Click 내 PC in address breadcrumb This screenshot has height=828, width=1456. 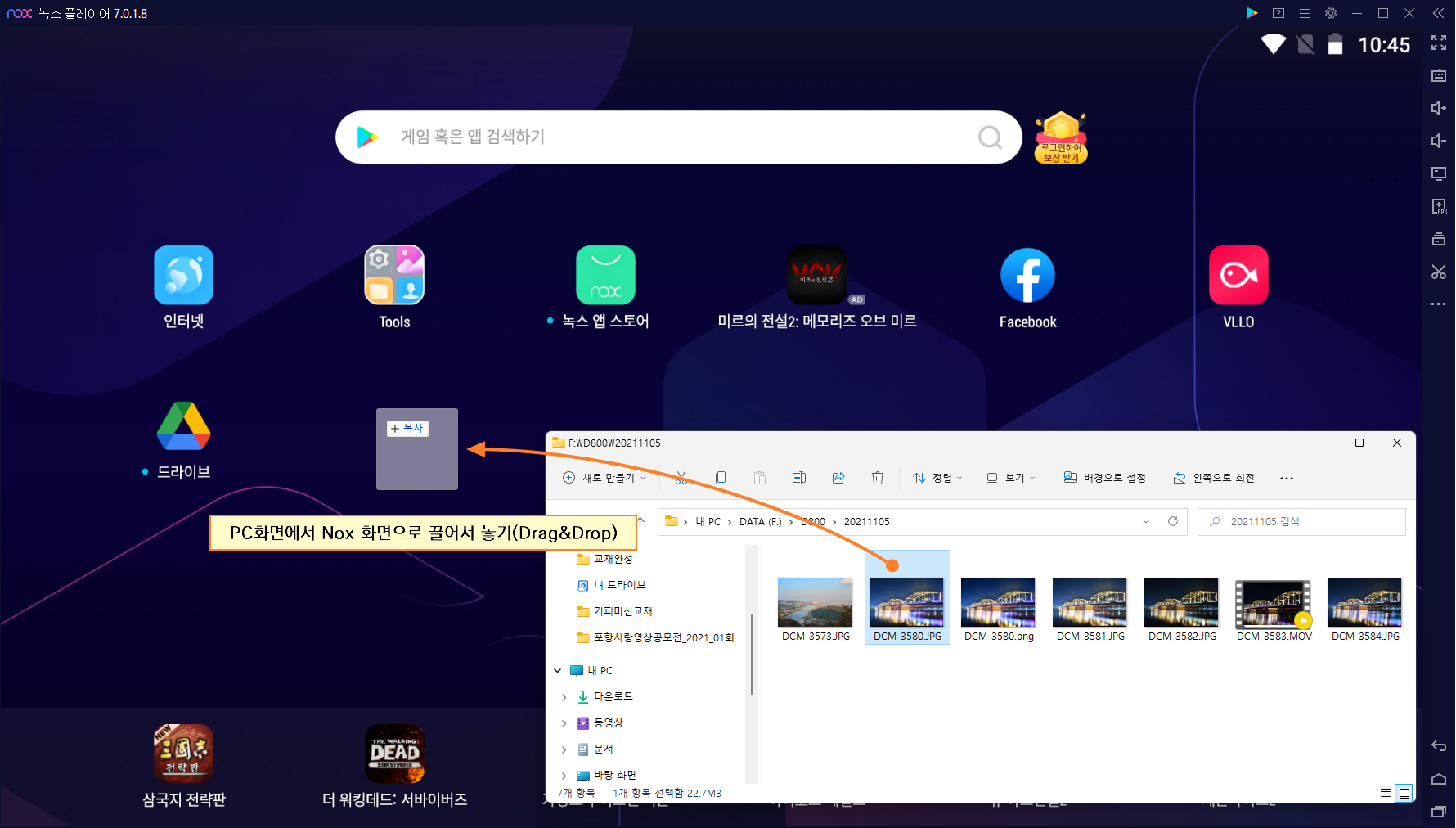tap(708, 522)
